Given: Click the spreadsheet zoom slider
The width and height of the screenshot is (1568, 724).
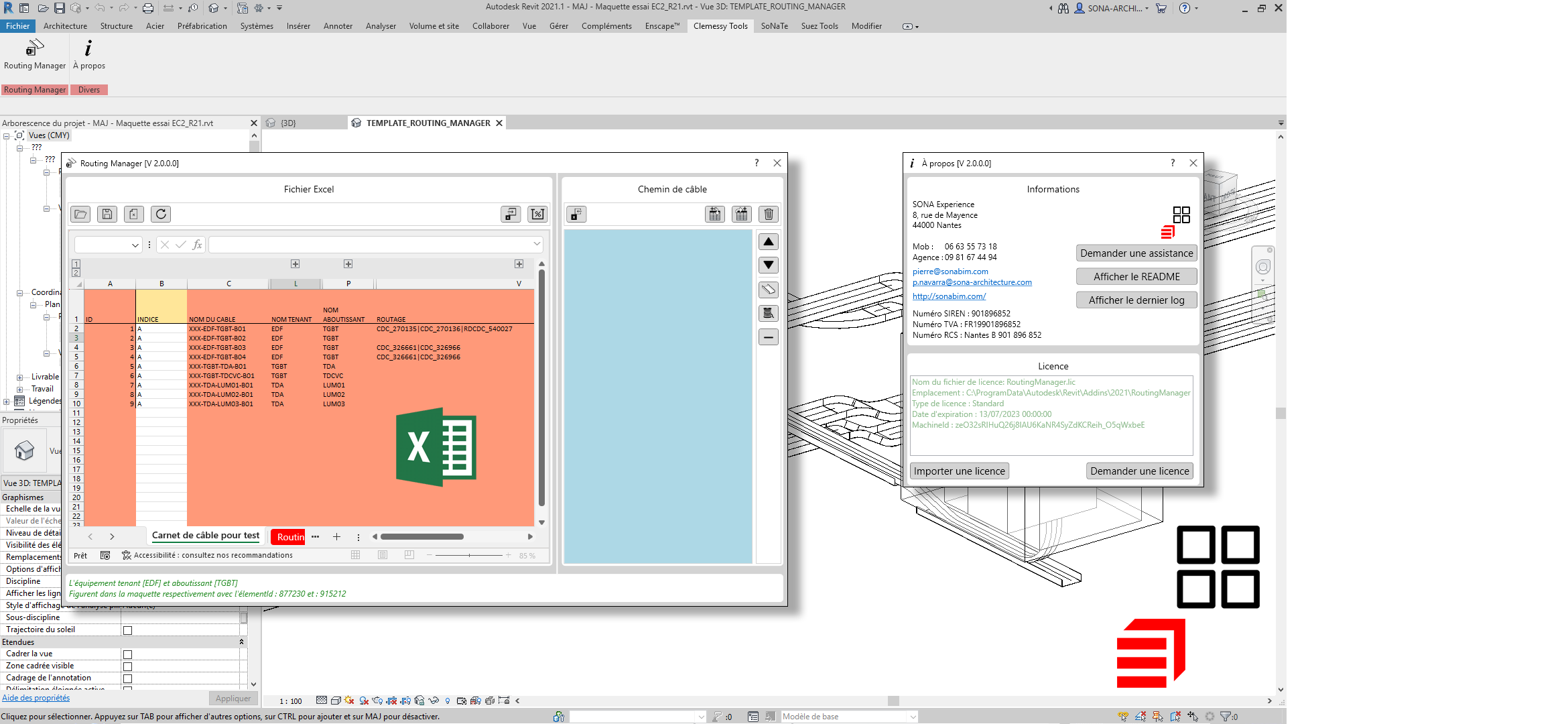Looking at the screenshot, I should coord(469,555).
